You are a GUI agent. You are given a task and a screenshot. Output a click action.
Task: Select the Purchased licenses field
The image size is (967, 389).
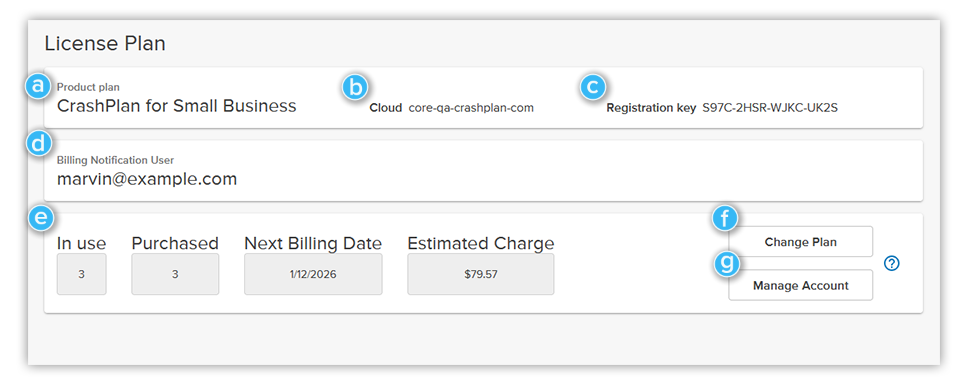(x=175, y=274)
